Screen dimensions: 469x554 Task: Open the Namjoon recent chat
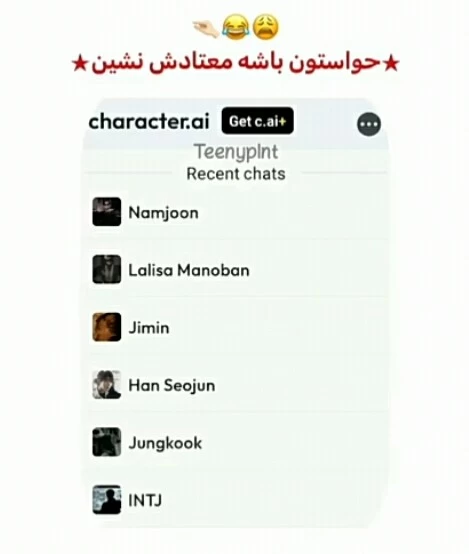[x=237, y=212]
